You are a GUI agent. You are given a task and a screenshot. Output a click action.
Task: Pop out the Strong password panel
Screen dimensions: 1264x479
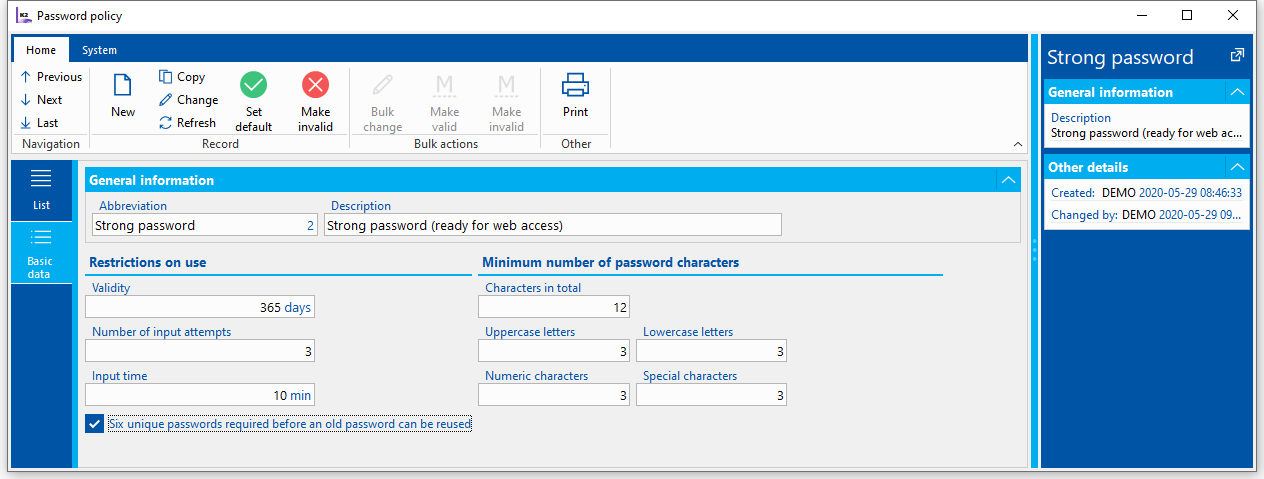tap(1237, 56)
